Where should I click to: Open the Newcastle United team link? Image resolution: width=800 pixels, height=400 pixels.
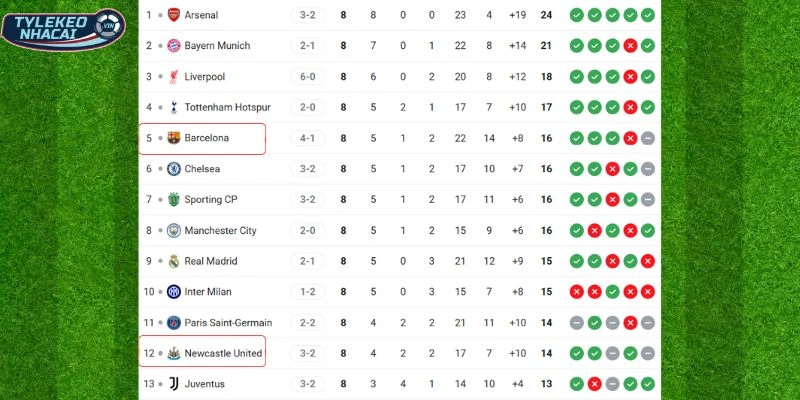pyautogui.click(x=223, y=353)
